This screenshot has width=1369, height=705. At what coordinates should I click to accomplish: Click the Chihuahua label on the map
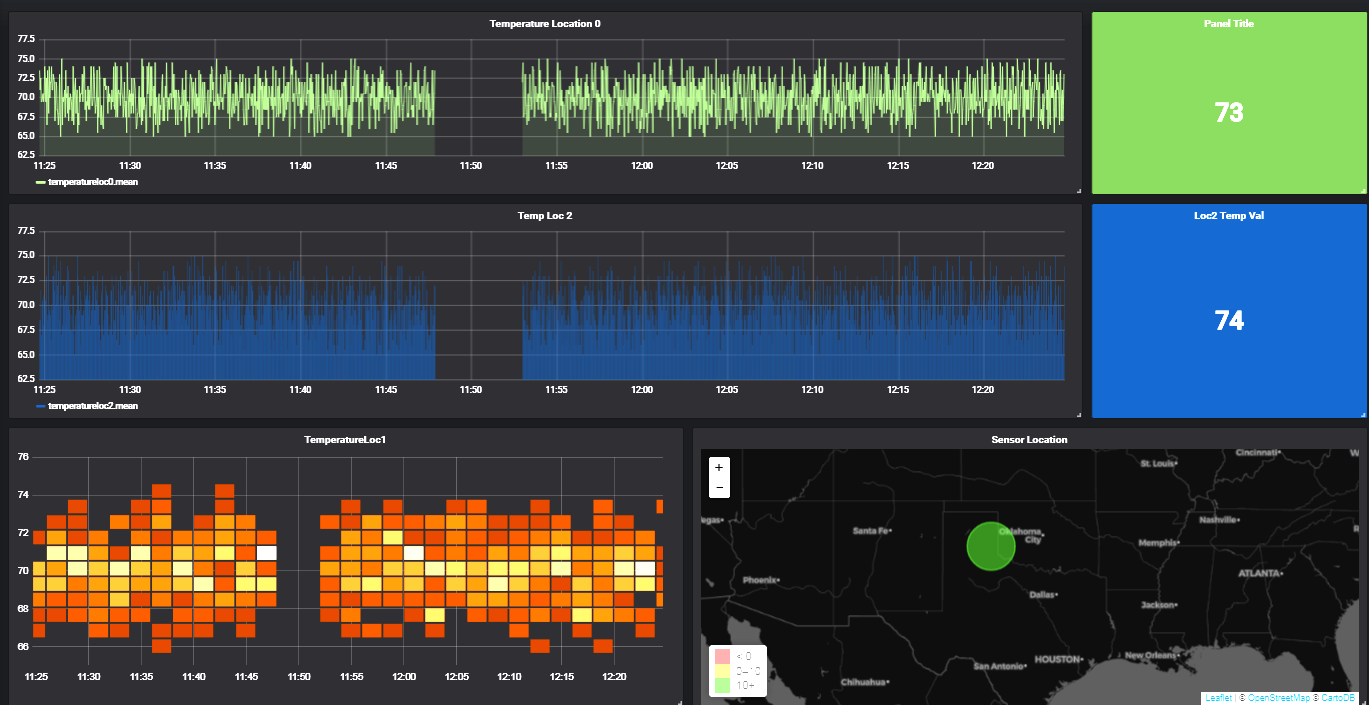(864, 682)
